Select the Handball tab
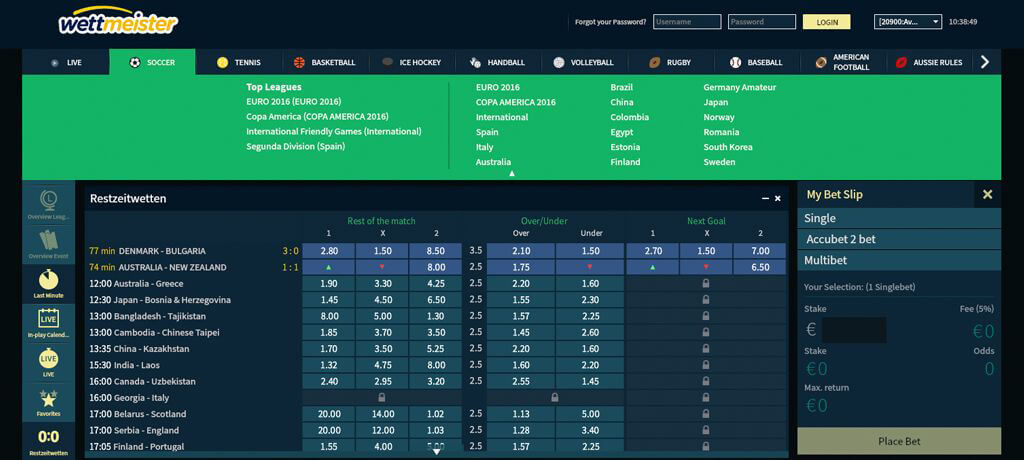The height and width of the screenshot is (460, 1024). pos(498,62)
